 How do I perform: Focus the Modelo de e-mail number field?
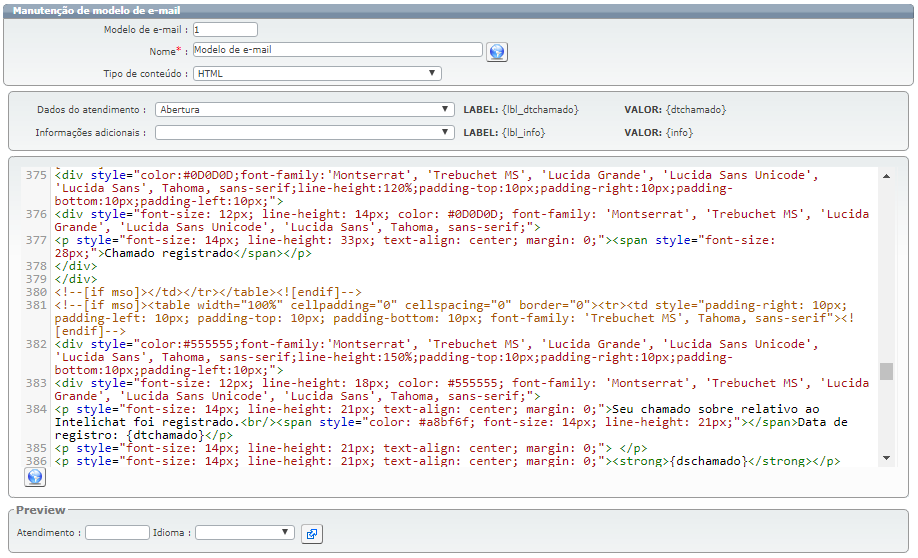225,29
